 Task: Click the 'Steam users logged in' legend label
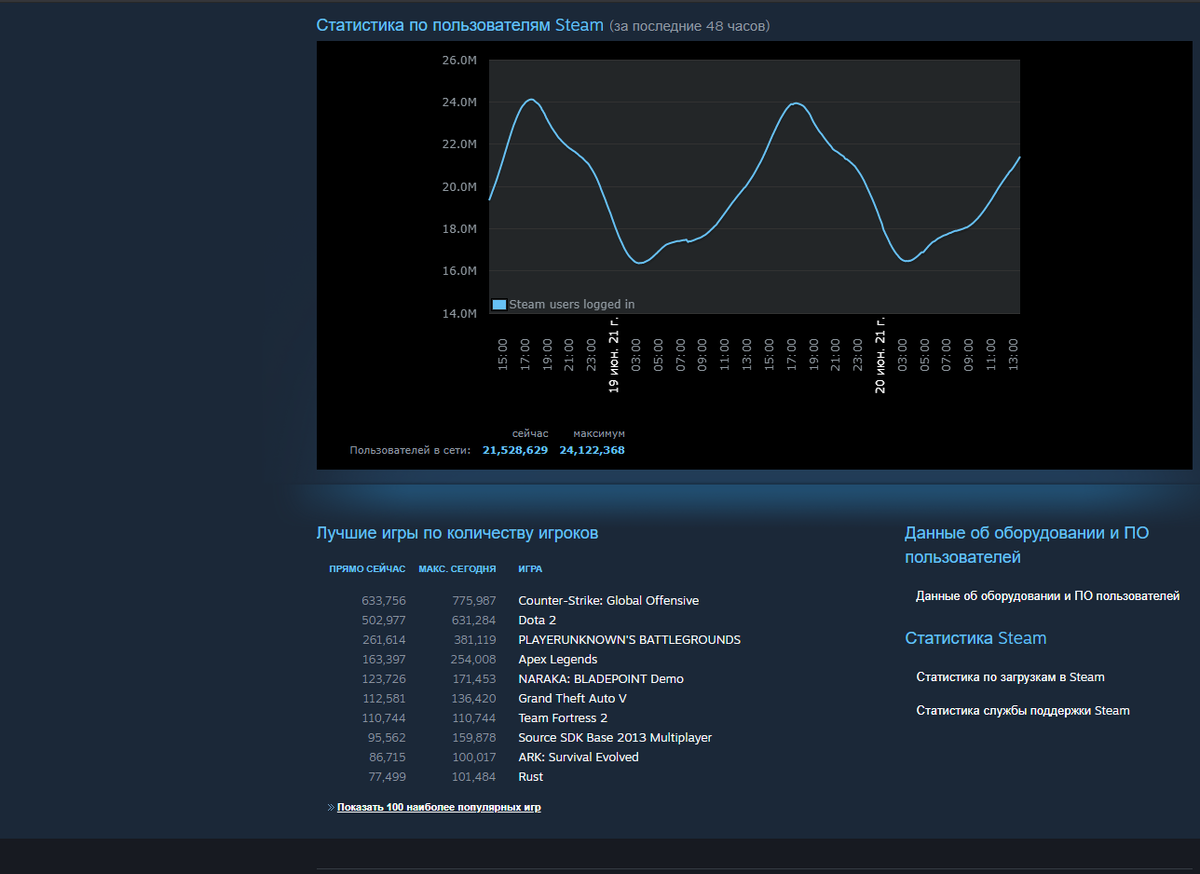[x=571, y=304]
